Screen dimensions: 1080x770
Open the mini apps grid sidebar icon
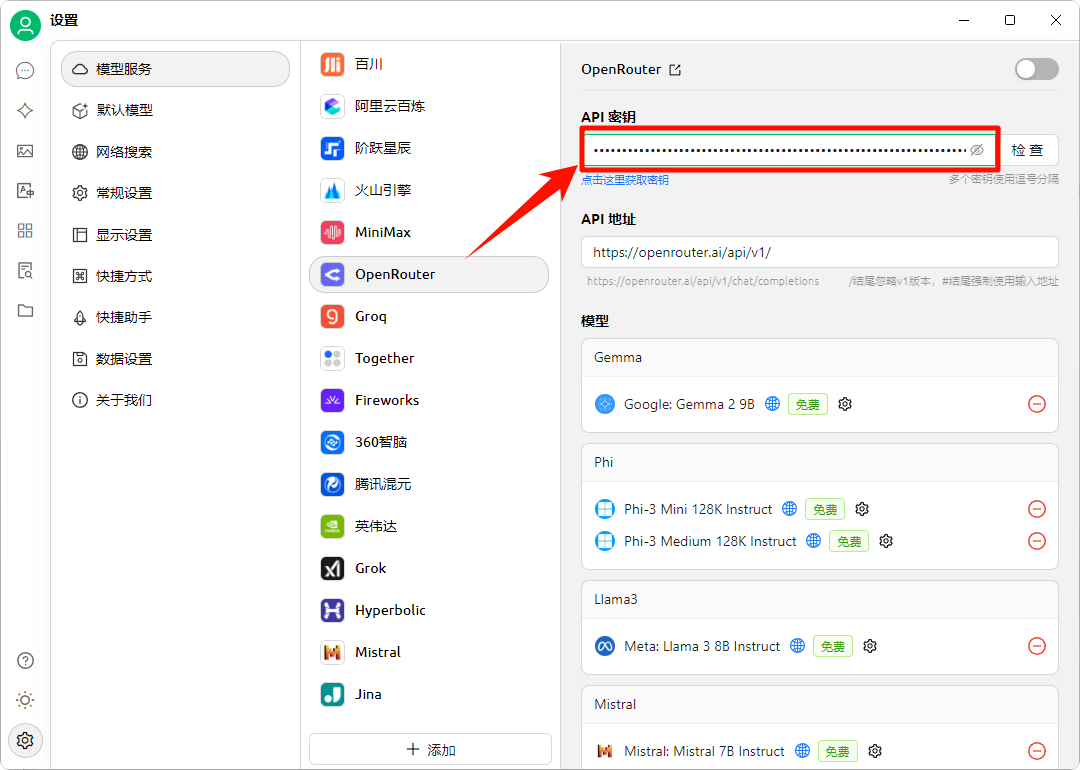[25, 231]
